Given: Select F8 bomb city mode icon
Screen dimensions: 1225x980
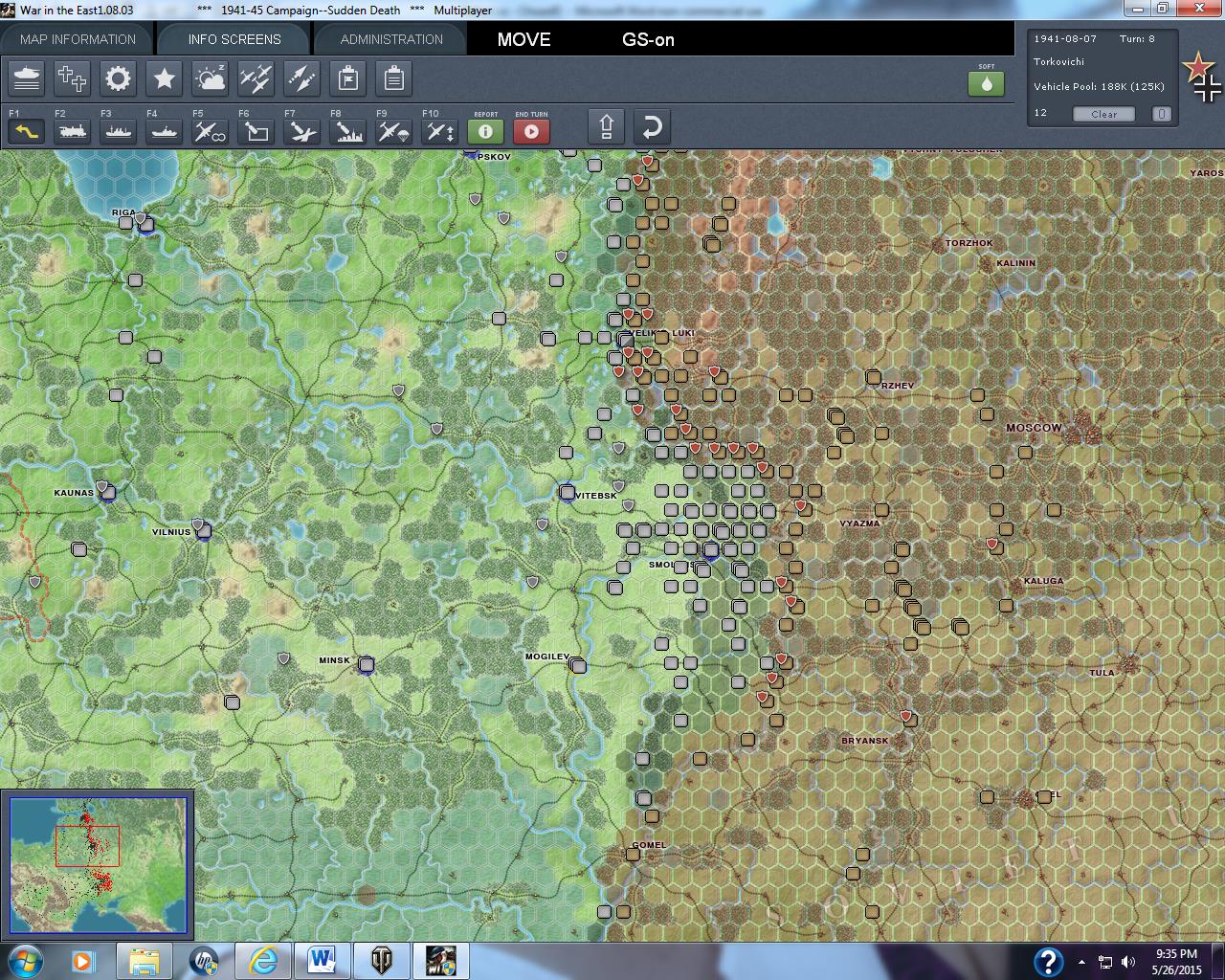Looking at the screenshot, I should pyautogui.click(x=348, y=131).
